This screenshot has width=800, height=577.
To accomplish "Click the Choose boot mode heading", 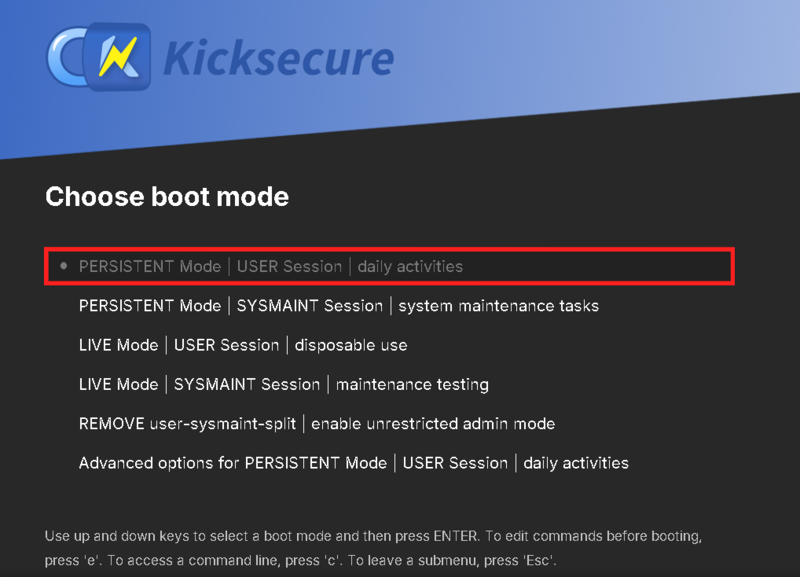I will (x=165, y=197).
